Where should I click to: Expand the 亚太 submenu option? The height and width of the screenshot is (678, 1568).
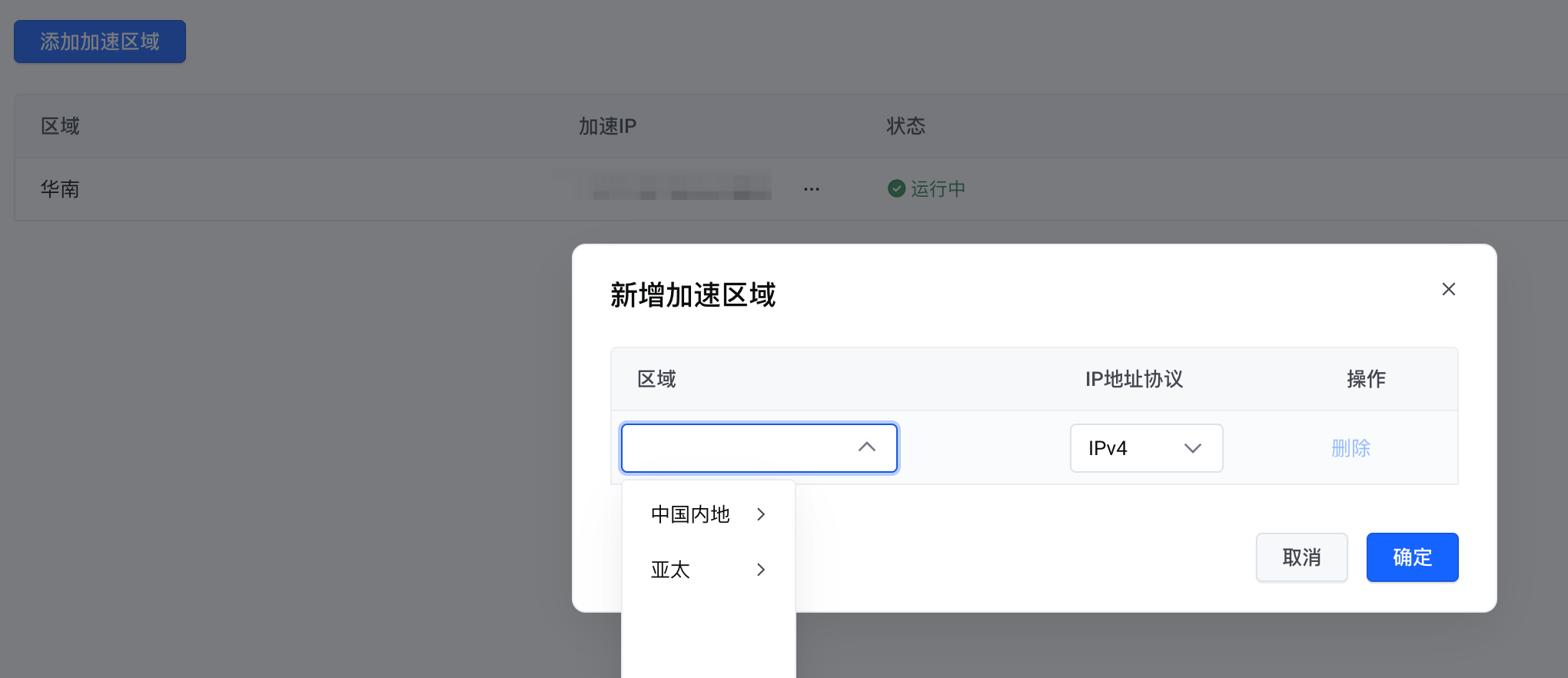(708, 570)
